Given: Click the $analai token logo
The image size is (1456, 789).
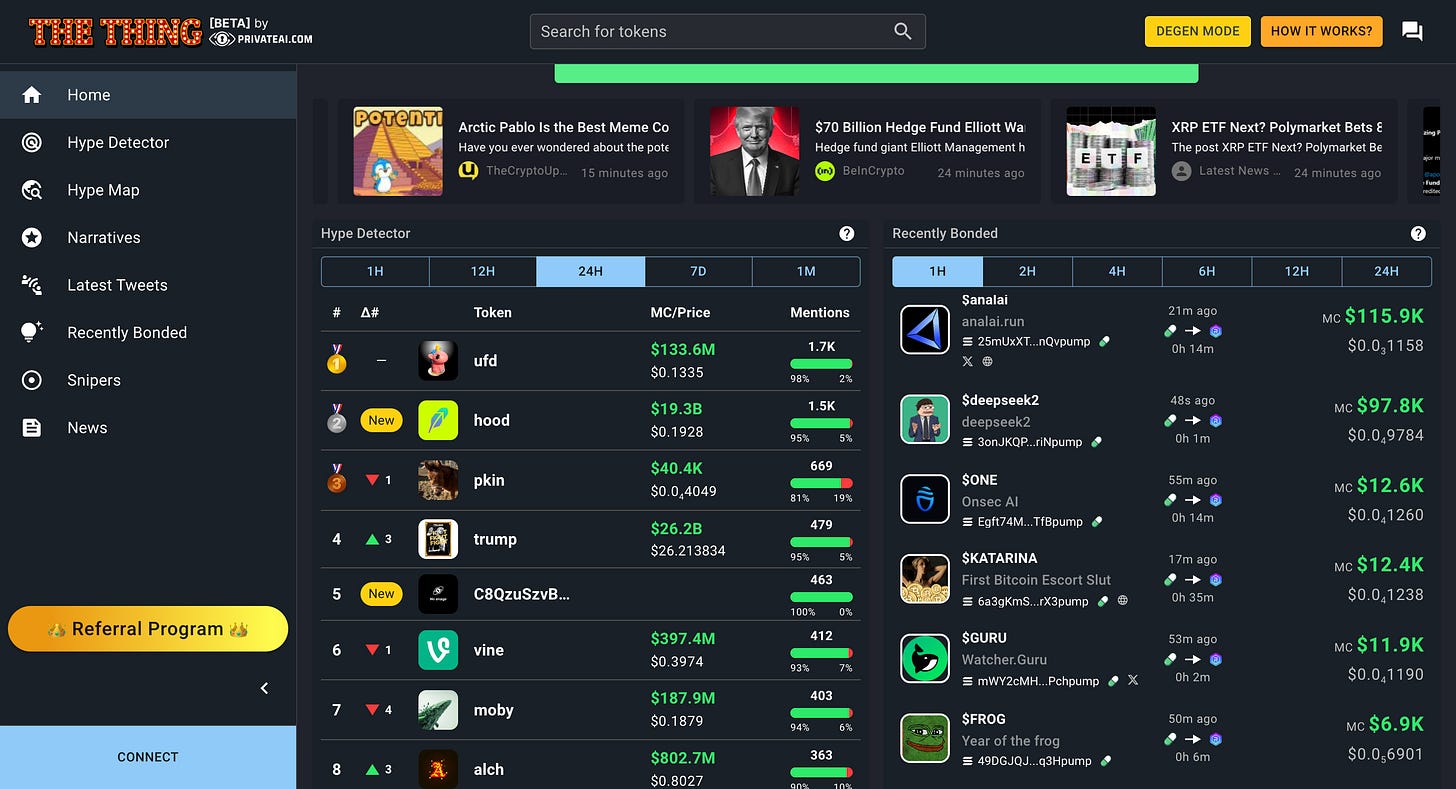Looking at the screenshot, I should [925, 330].
